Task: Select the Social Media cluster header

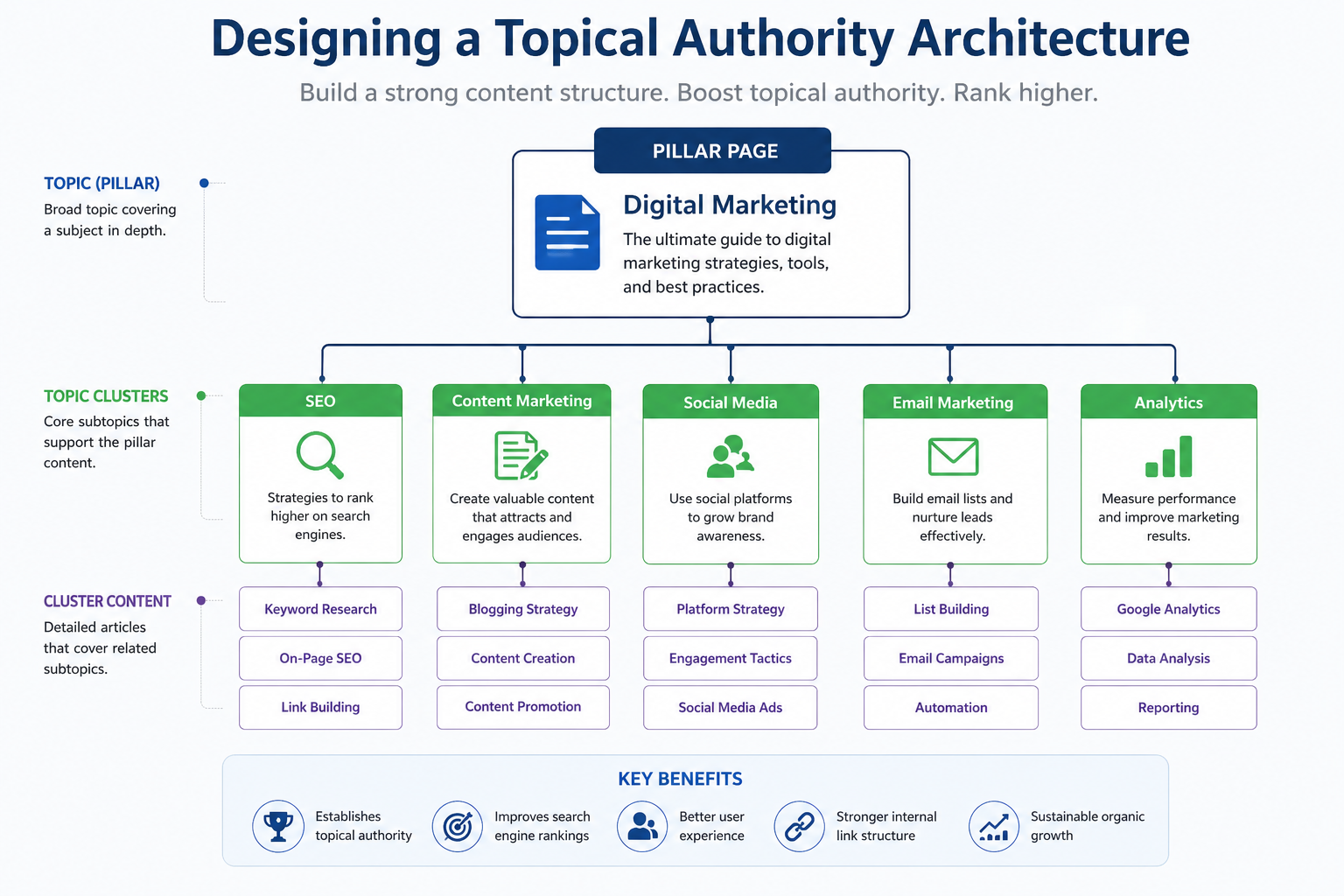Action: 731,402
